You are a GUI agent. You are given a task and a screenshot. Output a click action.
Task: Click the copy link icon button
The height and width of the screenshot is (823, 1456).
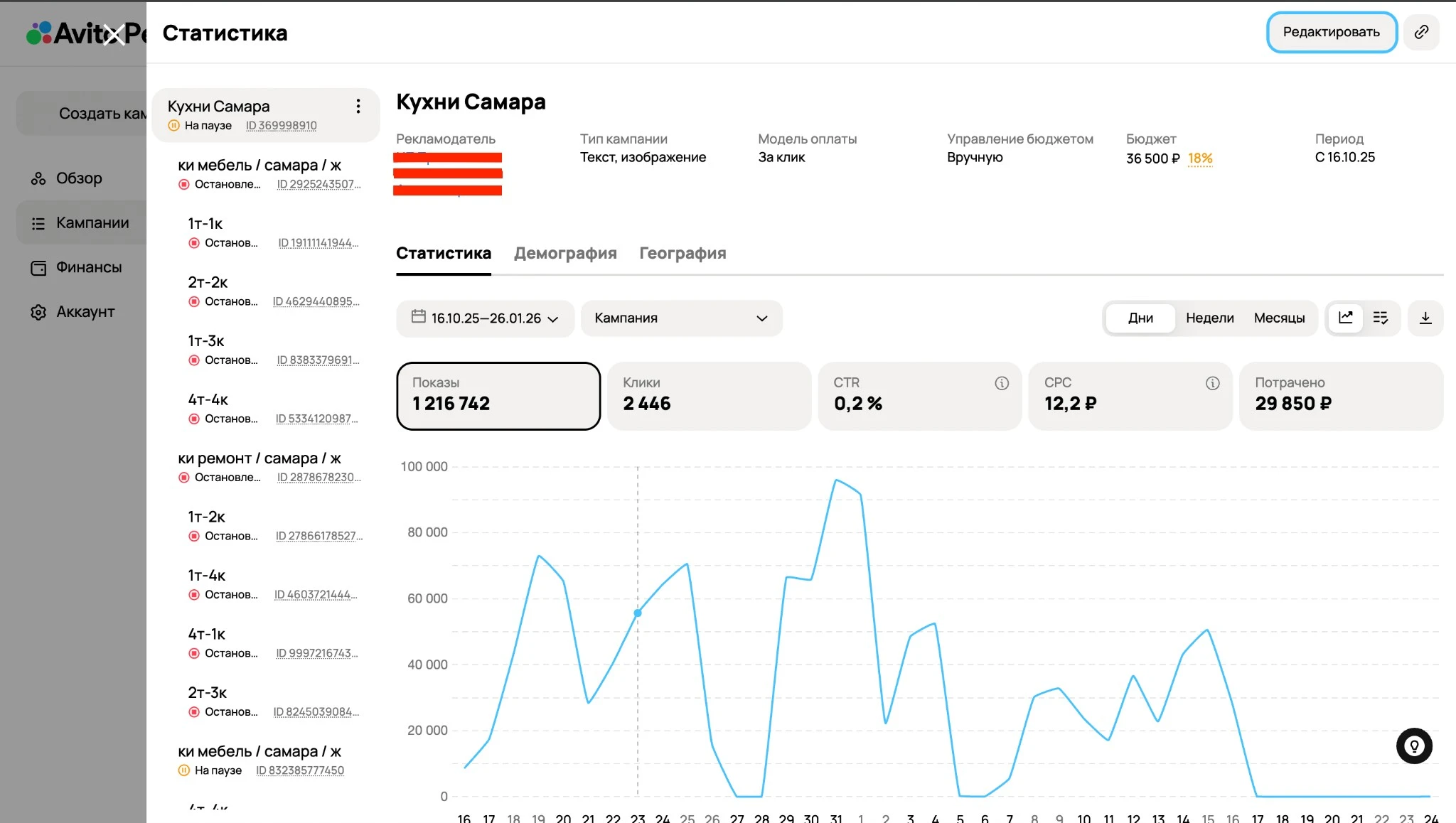tap(1421, 32)
